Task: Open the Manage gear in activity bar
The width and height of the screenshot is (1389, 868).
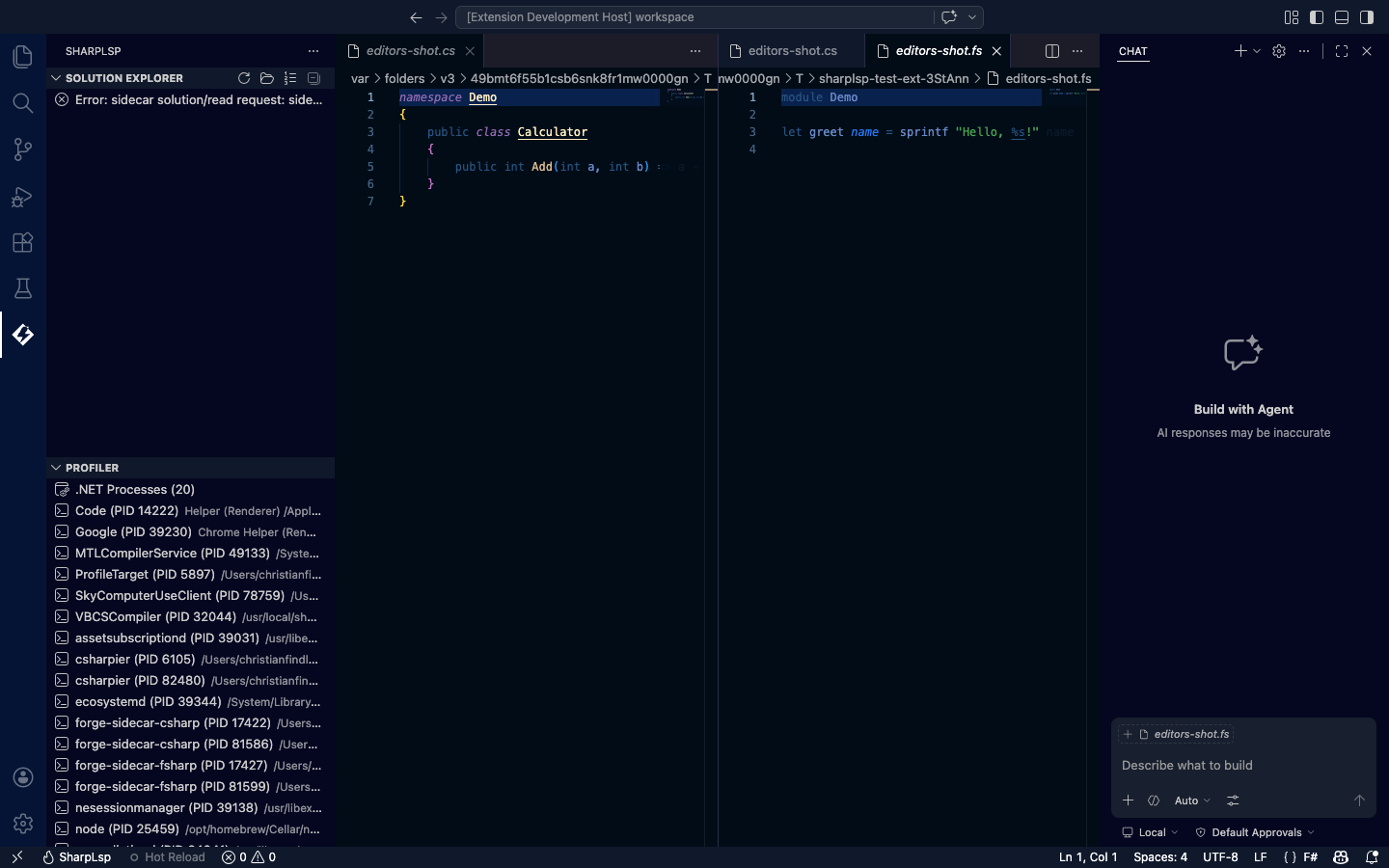Action: [x=23, y=824]
